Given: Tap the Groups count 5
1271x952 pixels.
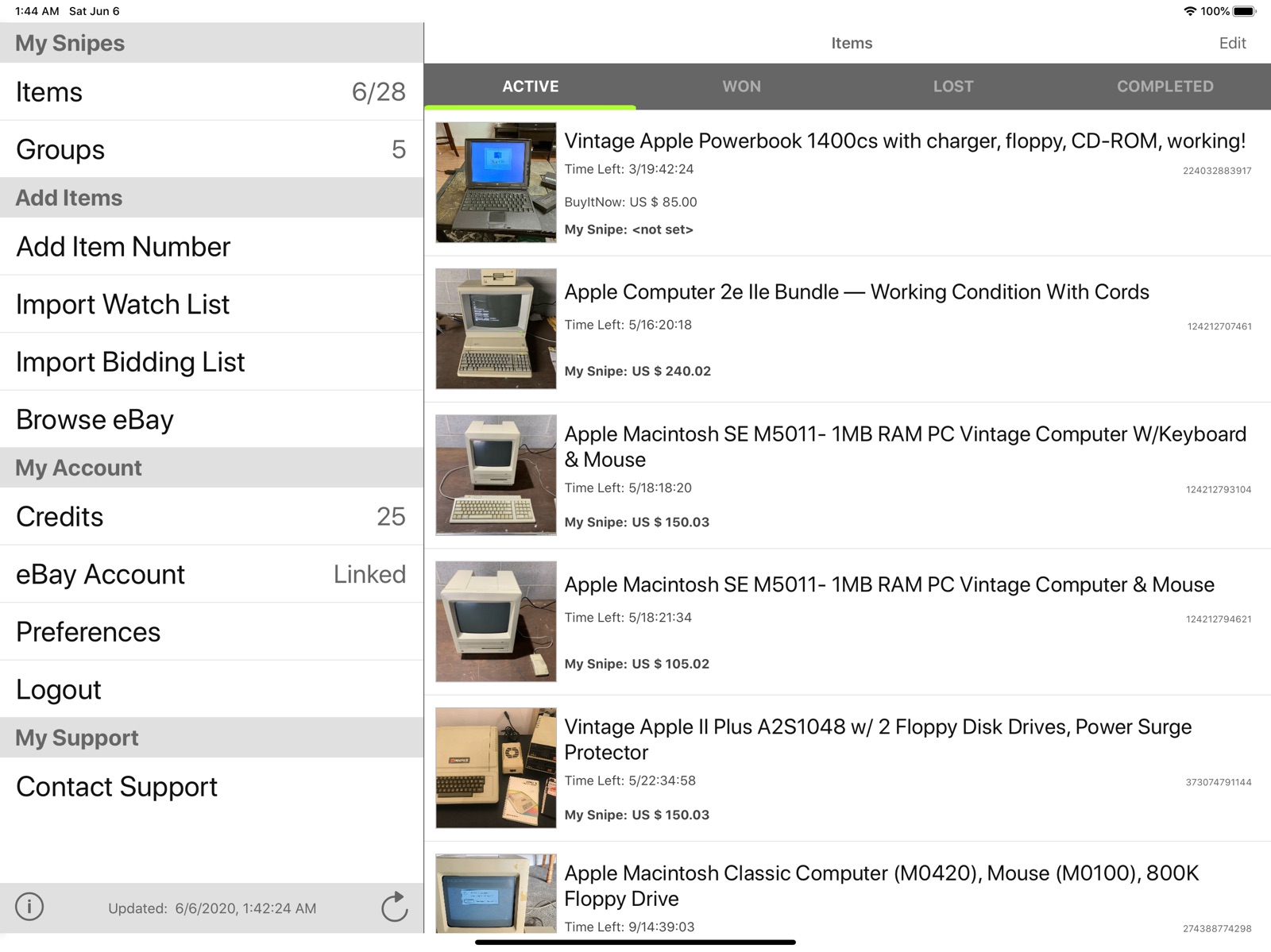Looking at the screenshot, I should (399, 149).
